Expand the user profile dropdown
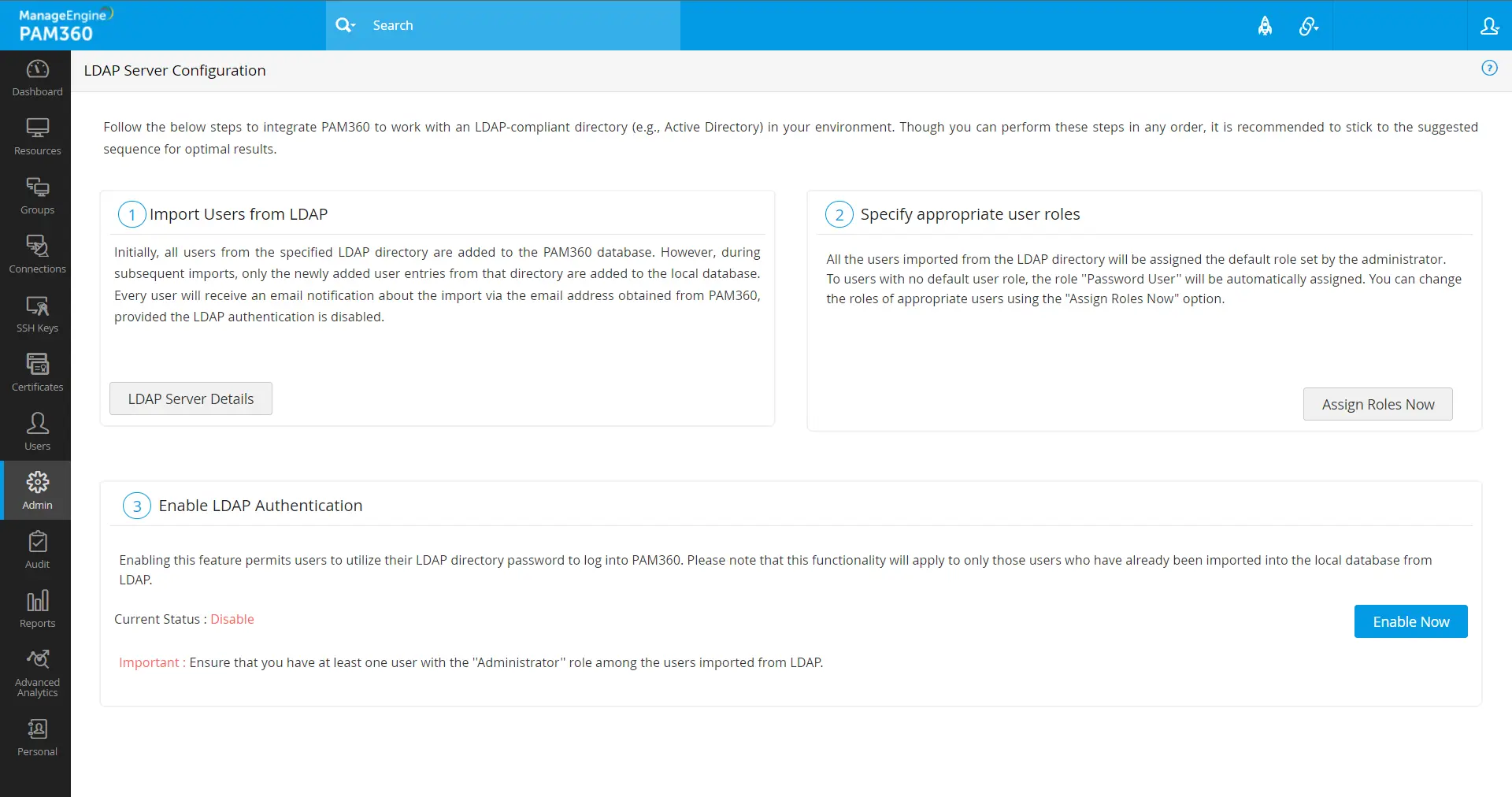This screenshot has height=797, width=1512. coord(1489,25)
